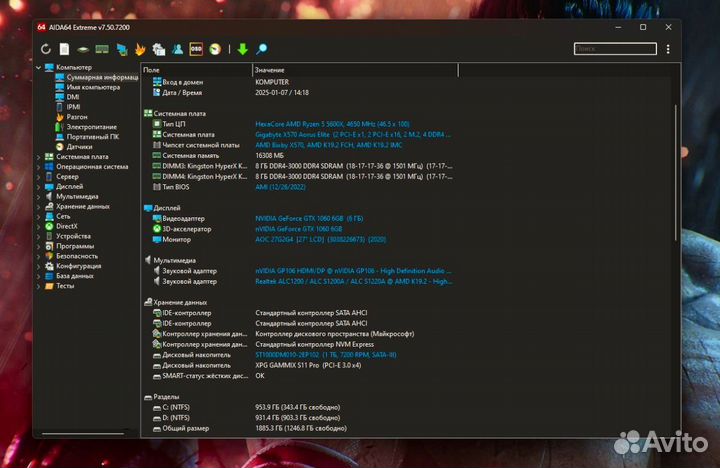Expand the Системная плата tree node
720x468 pixels.
[39, 157]
